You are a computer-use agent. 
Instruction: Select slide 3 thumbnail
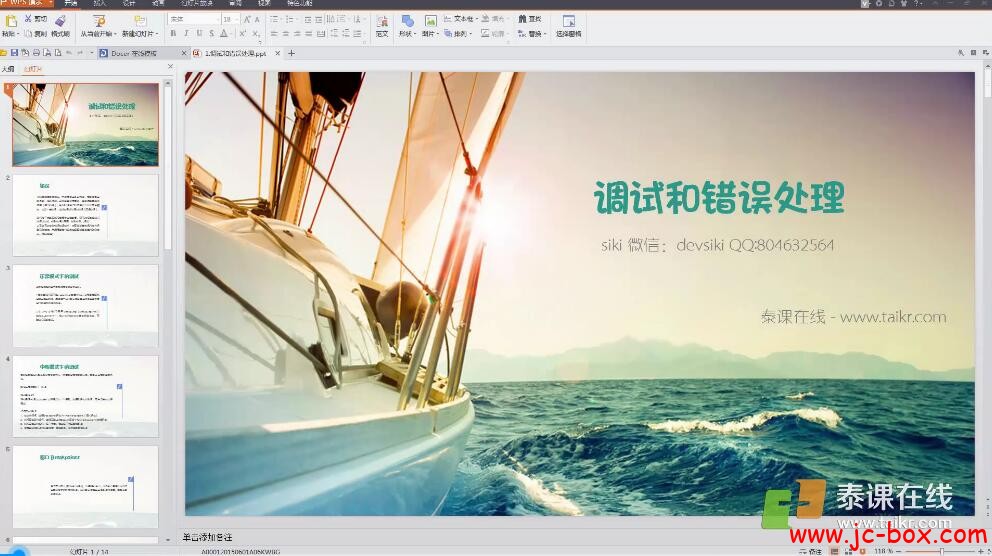pos(85,306)
